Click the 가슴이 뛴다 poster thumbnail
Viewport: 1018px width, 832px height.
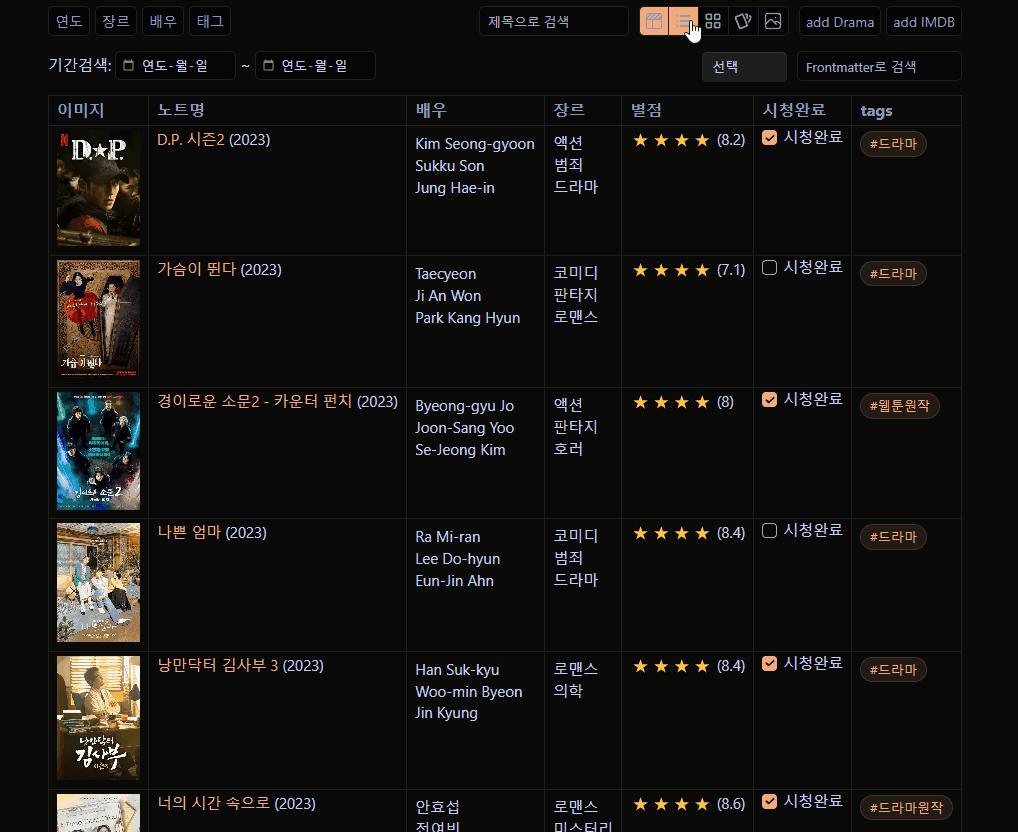[98, 319]
